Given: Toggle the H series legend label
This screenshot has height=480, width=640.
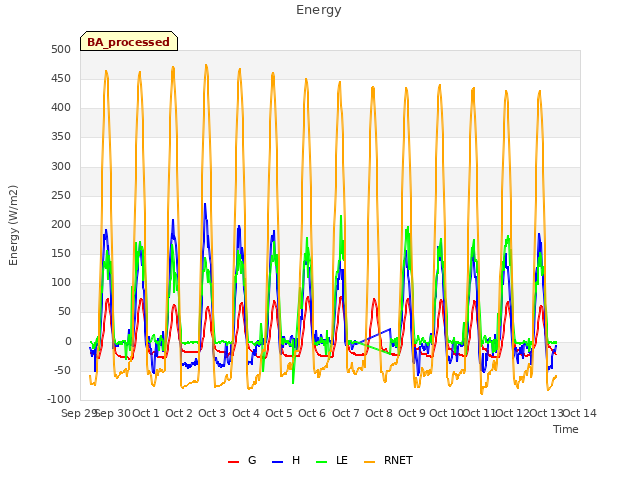Looking at the screenshot, I should (296, 460).
